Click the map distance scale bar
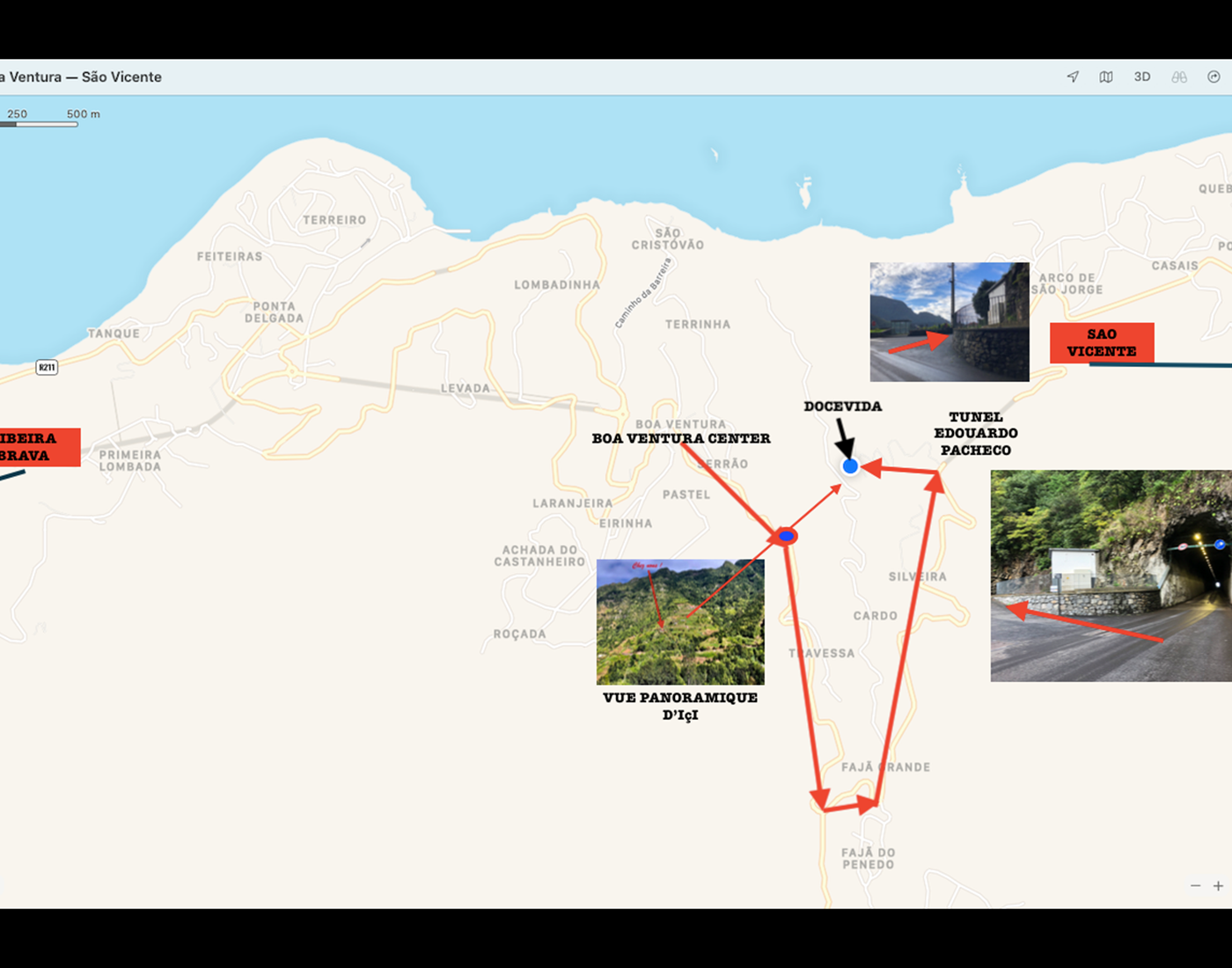This screenshot has width=1232, height=968. [x=40, y=124]
